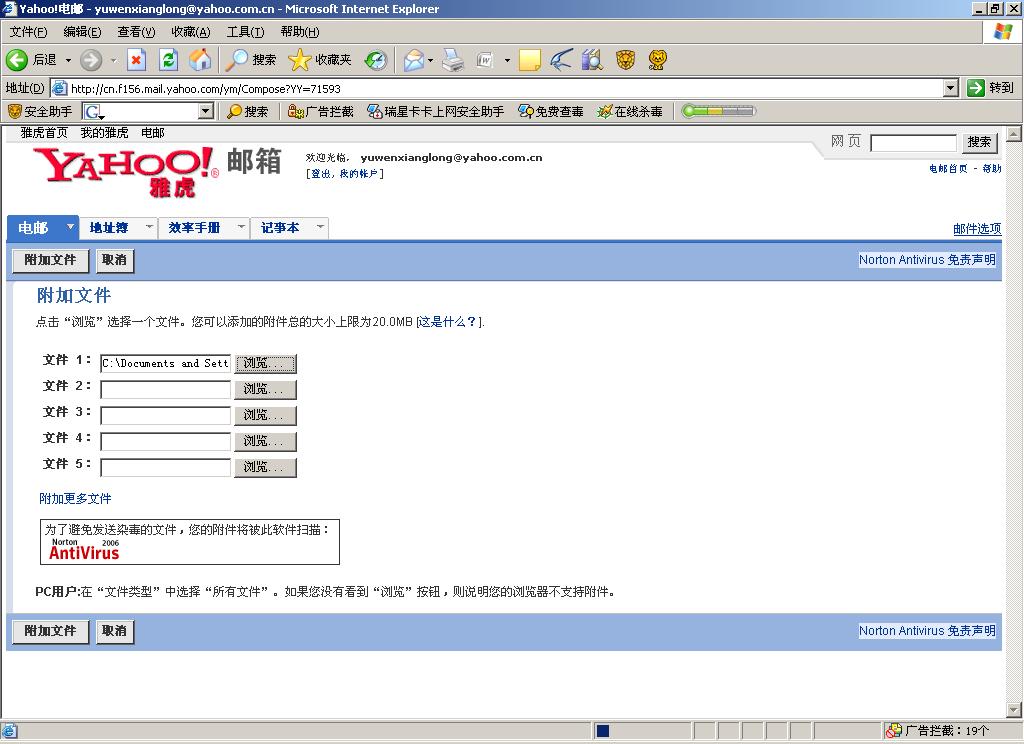Click the 网页 搜索 button
Viewport: 1024px width, 744px height.
pos(979,142)
